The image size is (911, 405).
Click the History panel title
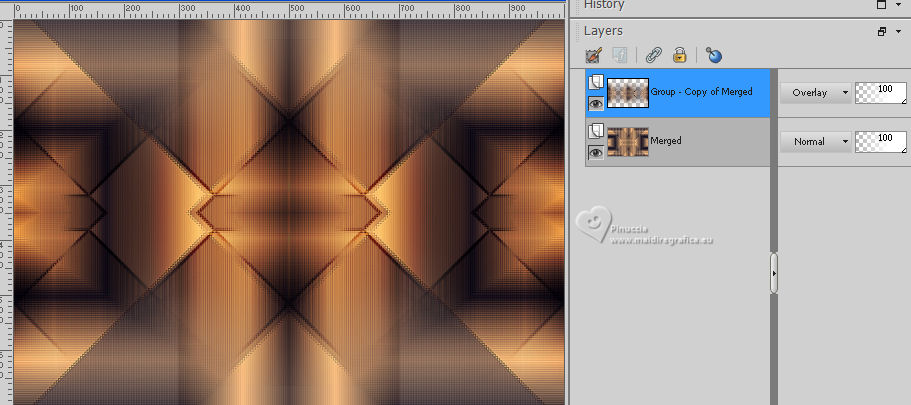click(x=604, y=5)
